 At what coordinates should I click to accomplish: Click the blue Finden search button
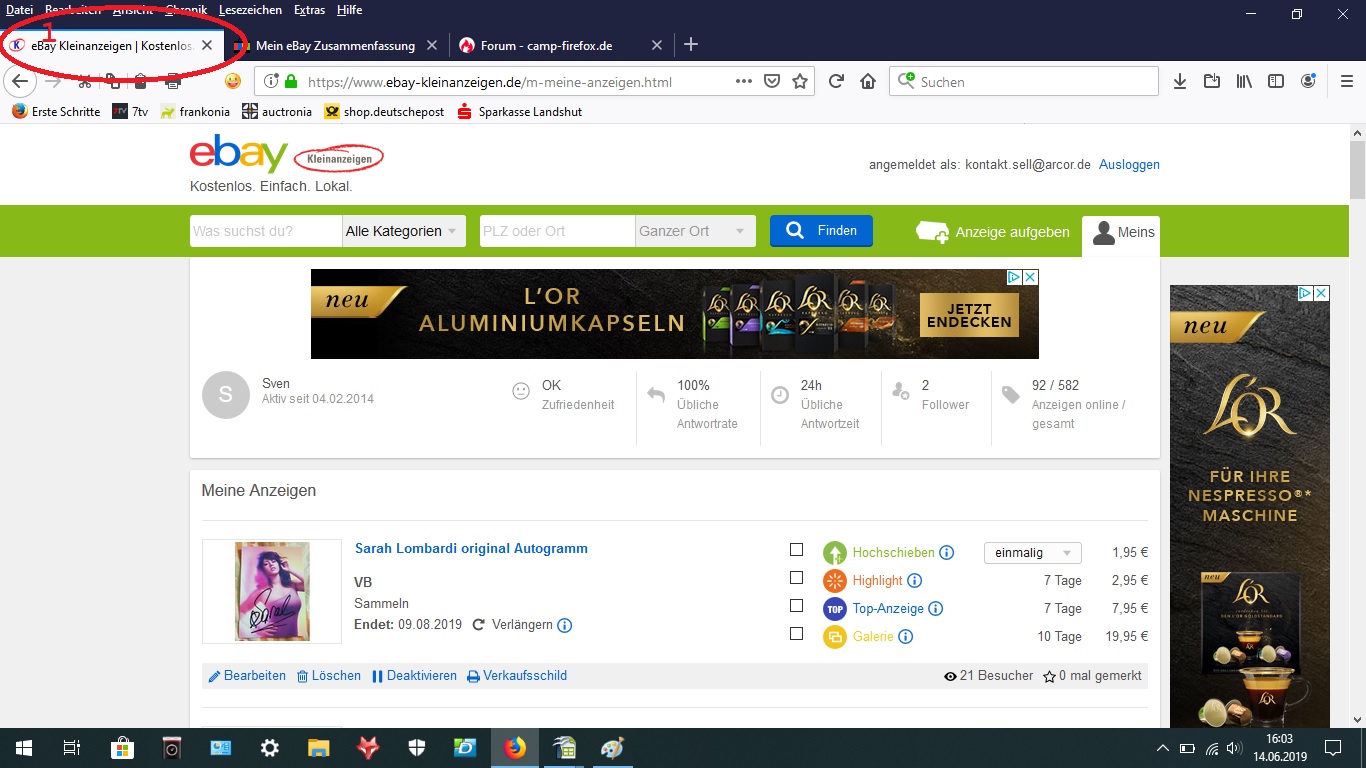[x=821, y=231]
